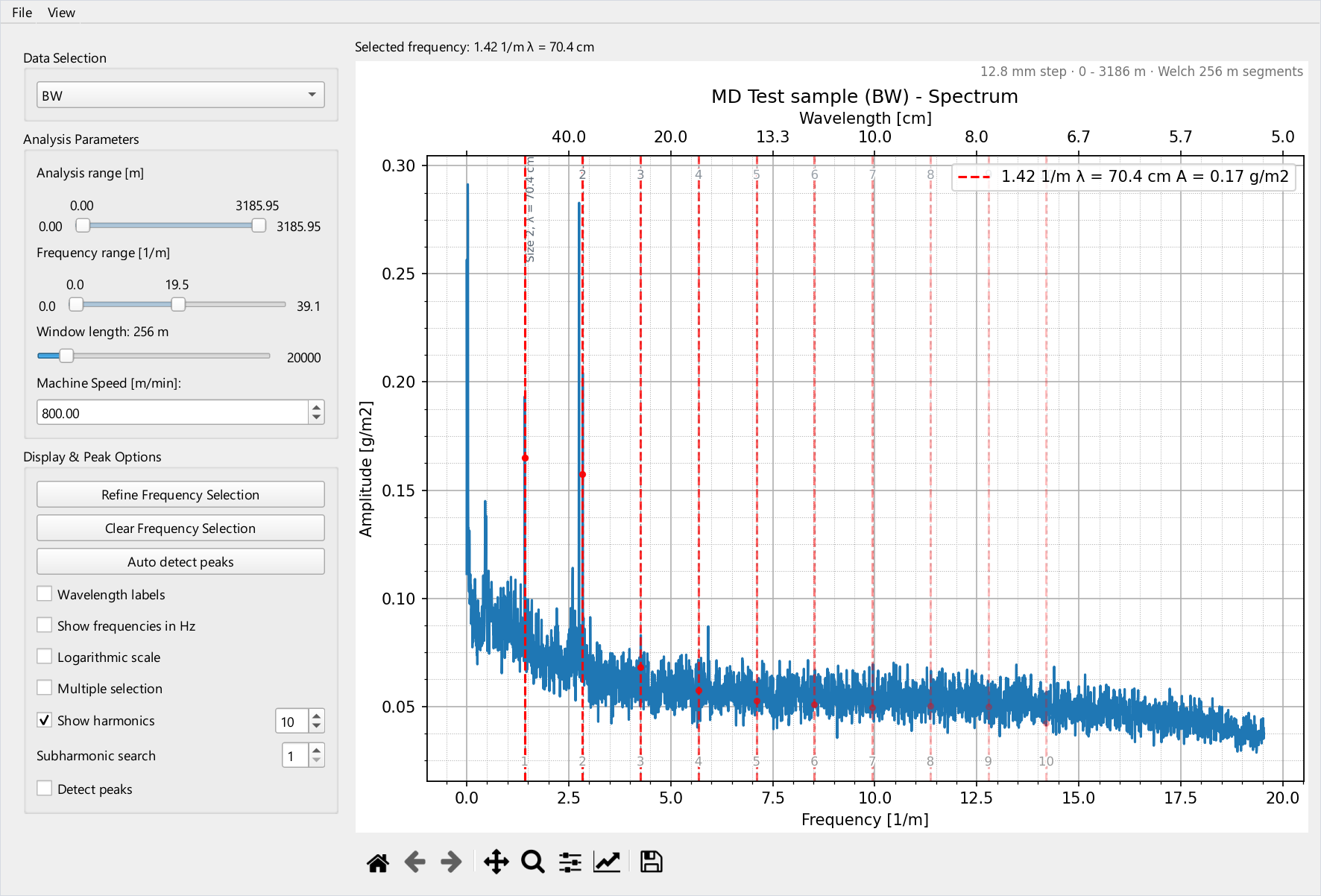Image resolution: width=1321 pixels, height=896 pixels.
Task: Click the plot title MD Test sample
Action: 864,96
